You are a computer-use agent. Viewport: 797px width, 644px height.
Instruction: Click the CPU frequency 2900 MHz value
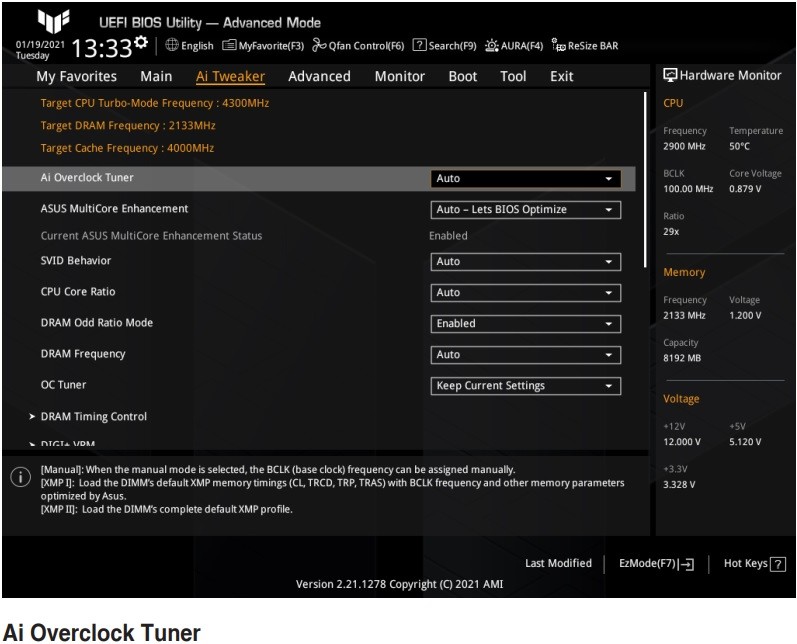pyautogui.click(x=684, y=146)
